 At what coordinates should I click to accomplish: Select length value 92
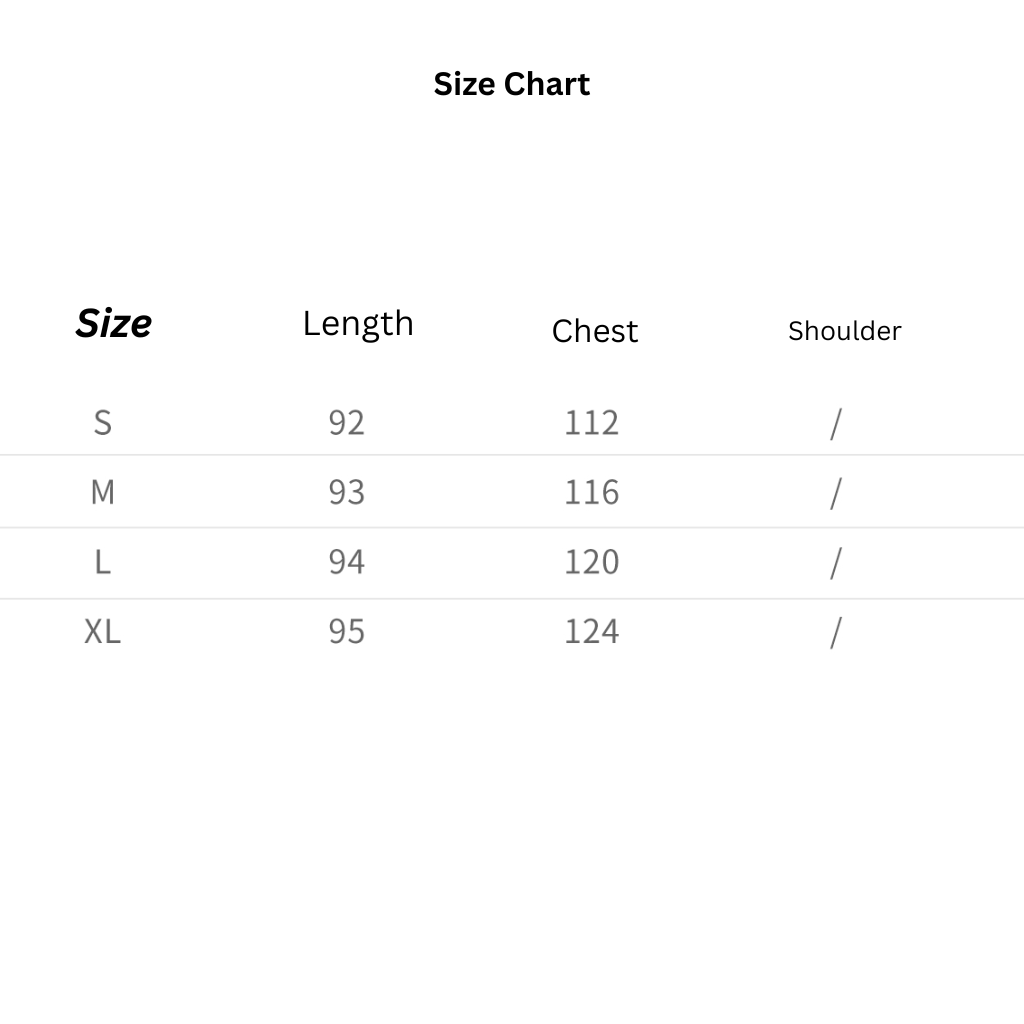tap(346, 422)
